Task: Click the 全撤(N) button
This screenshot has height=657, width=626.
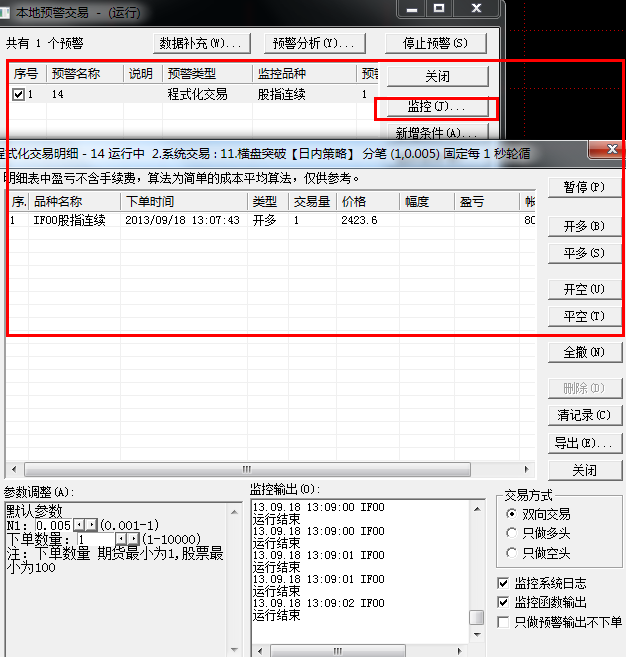Action: [584, 352]
